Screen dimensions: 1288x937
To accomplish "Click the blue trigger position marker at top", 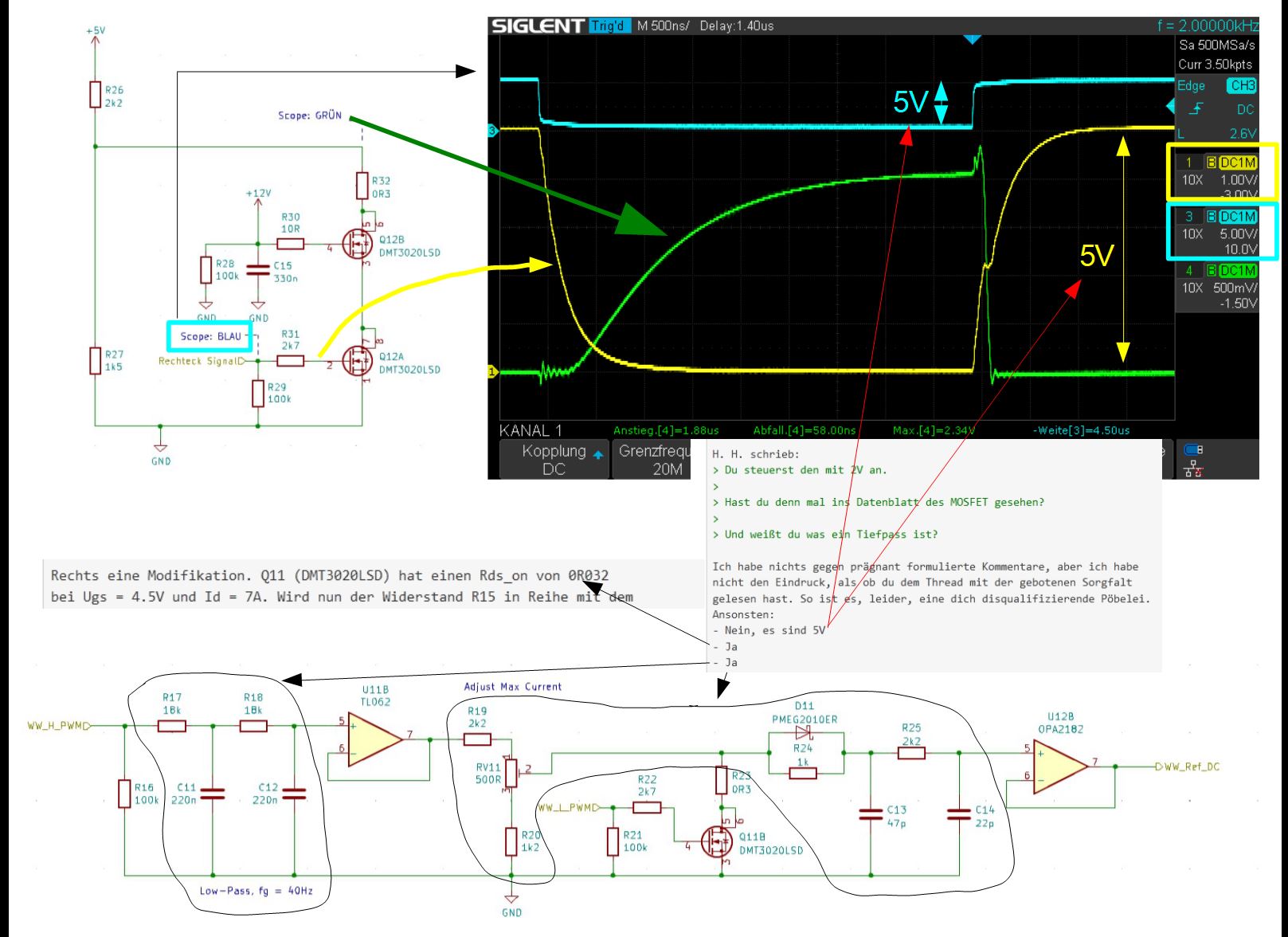I will tap(972, 39).
